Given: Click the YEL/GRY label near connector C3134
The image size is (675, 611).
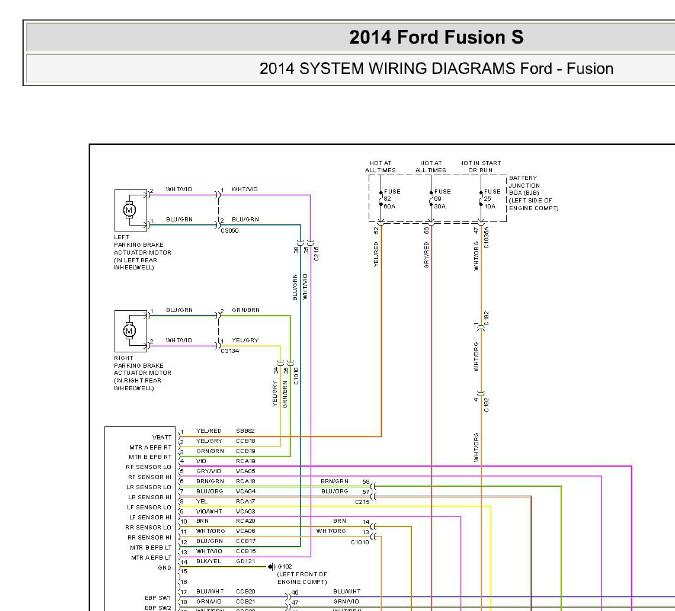Looking at the screenshot, I should click(x=245, y=340).
